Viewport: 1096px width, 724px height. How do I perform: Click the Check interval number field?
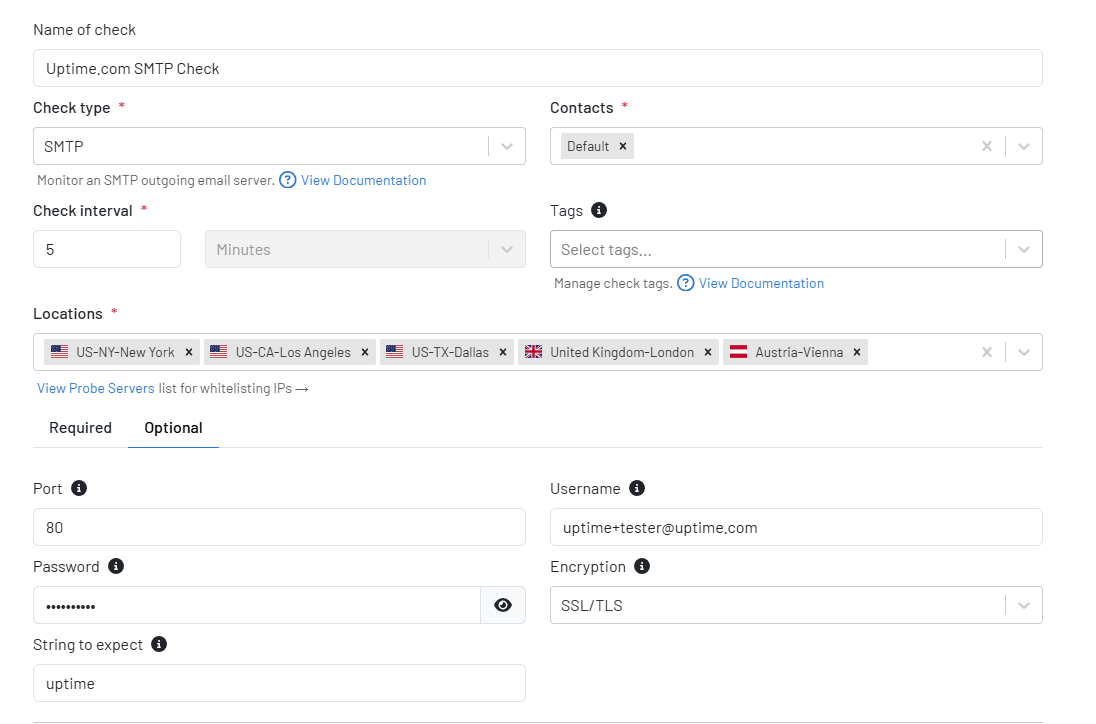[x=107, y=249]
